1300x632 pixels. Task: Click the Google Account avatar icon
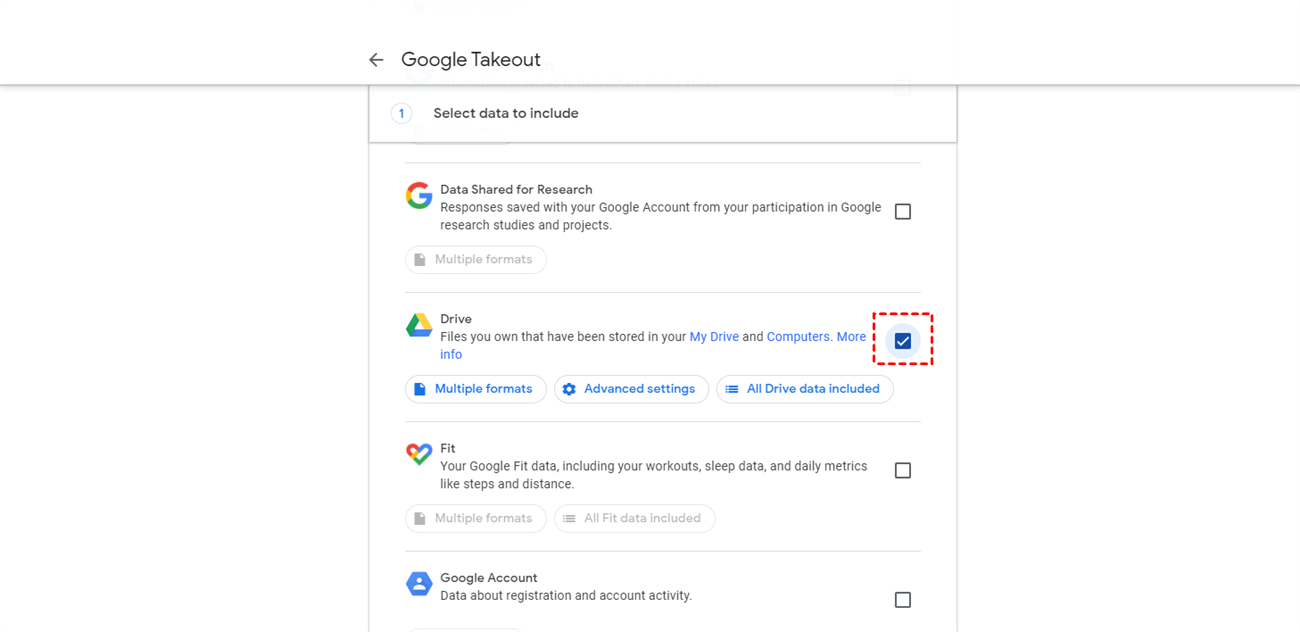(x=419, y=584)
